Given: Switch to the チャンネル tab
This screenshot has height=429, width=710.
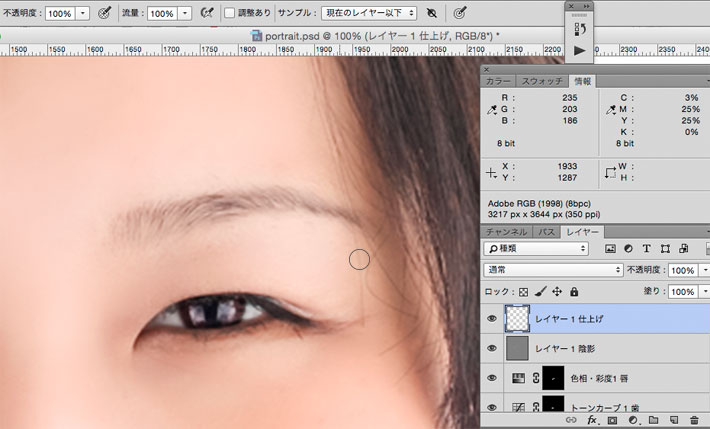Looking at the screenshot, I should [x=507, y=231].
